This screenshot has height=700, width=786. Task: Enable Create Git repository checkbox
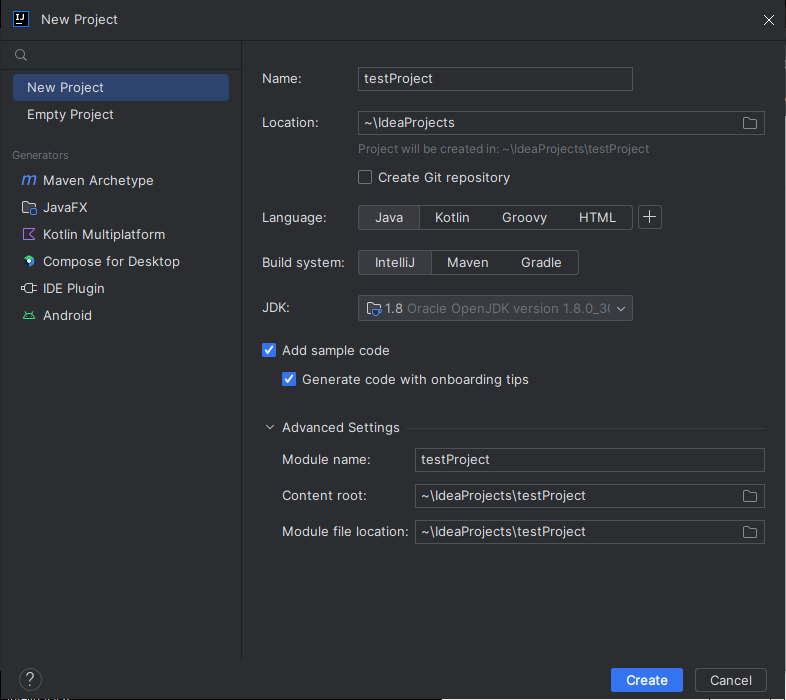point(365,178)
